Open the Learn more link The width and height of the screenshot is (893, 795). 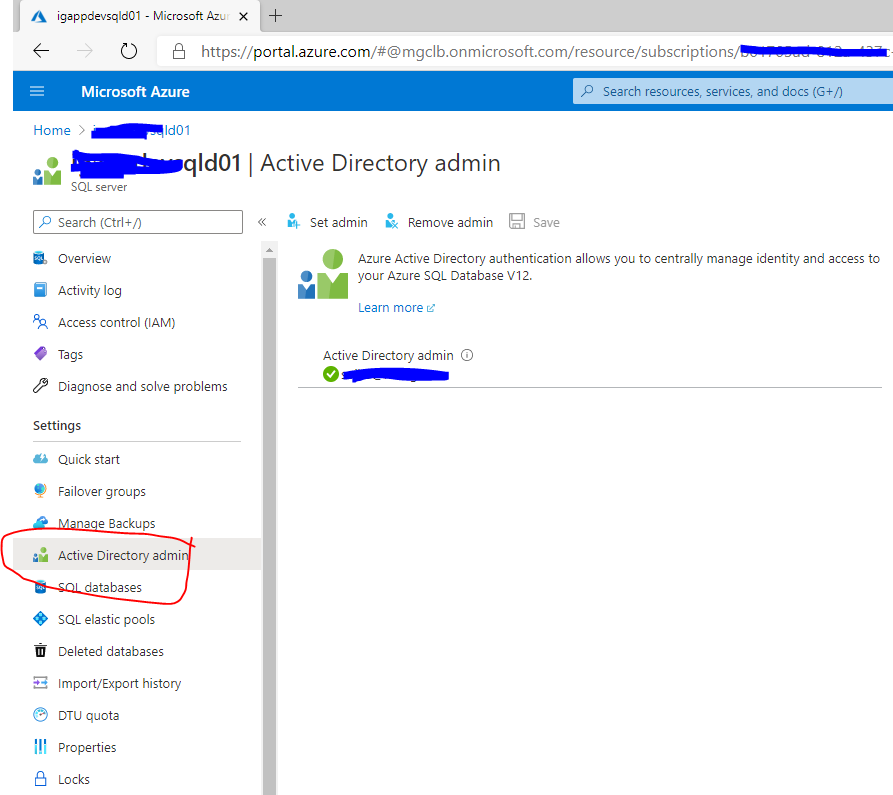[396, 308]
